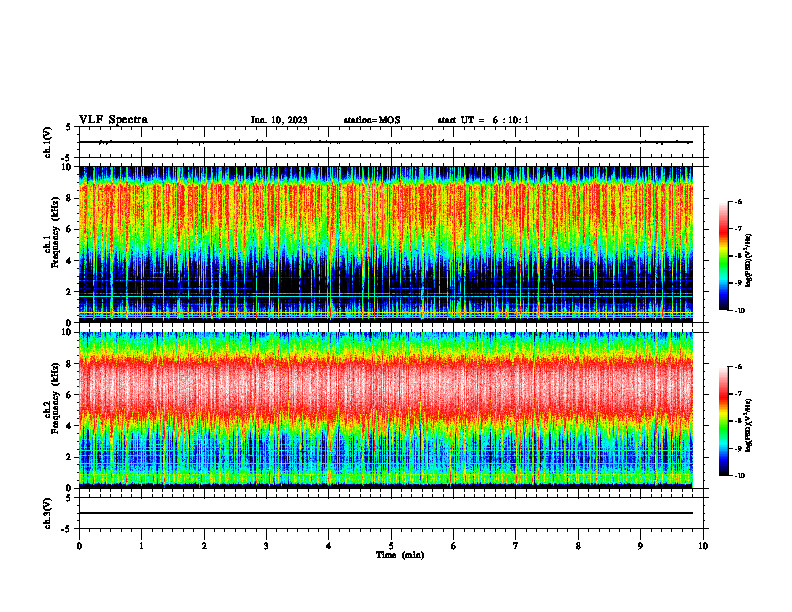Click the "-8" label on ch.1 color scale
792x612 pixels.
tap(738, 256)
